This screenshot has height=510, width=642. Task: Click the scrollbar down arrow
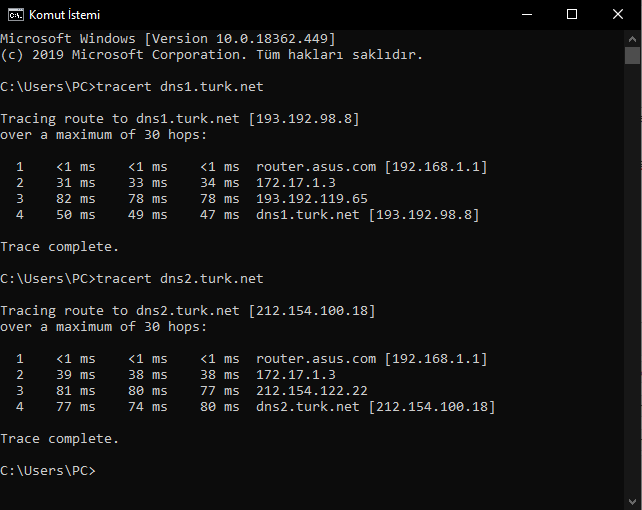pyautogui.click(x=632, y=502)
